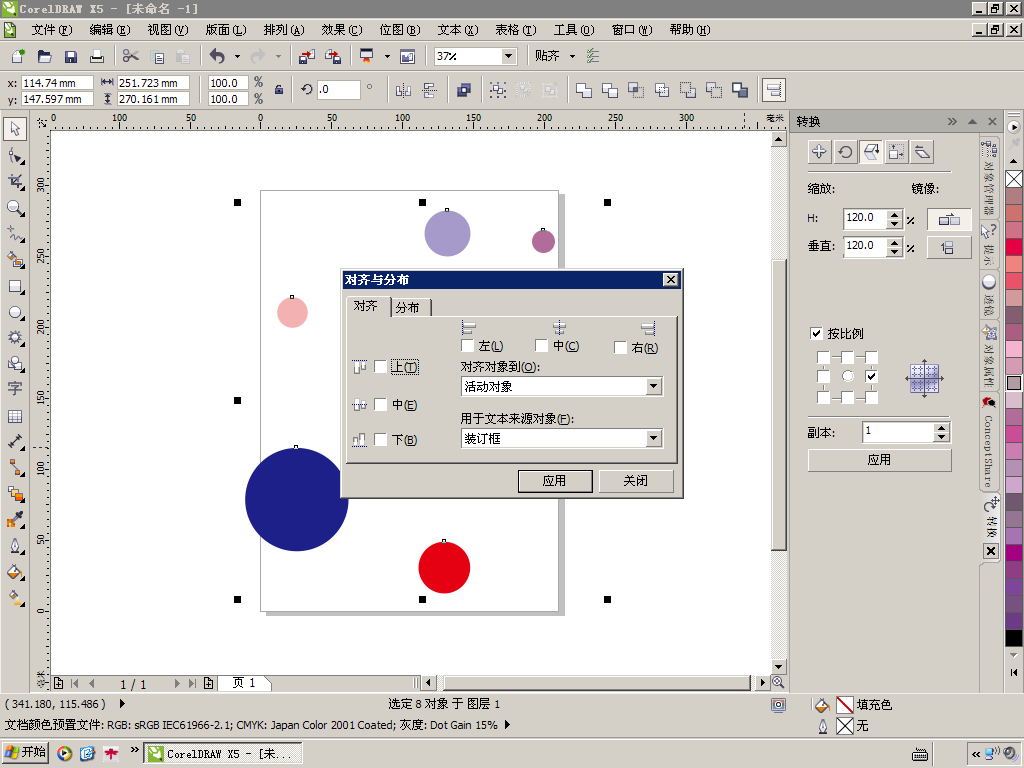1024x768 pixels.
Task: Click the vertical mirror button
Action: click(949, 248)
